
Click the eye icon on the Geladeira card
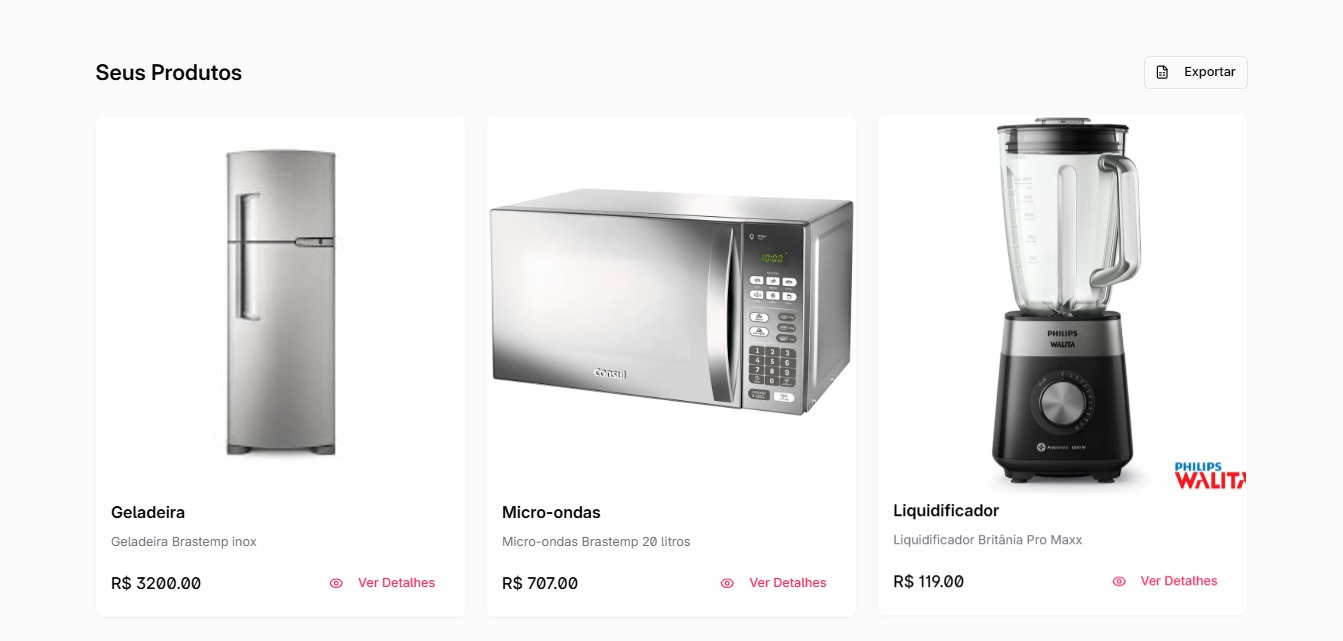pos(336,583)
